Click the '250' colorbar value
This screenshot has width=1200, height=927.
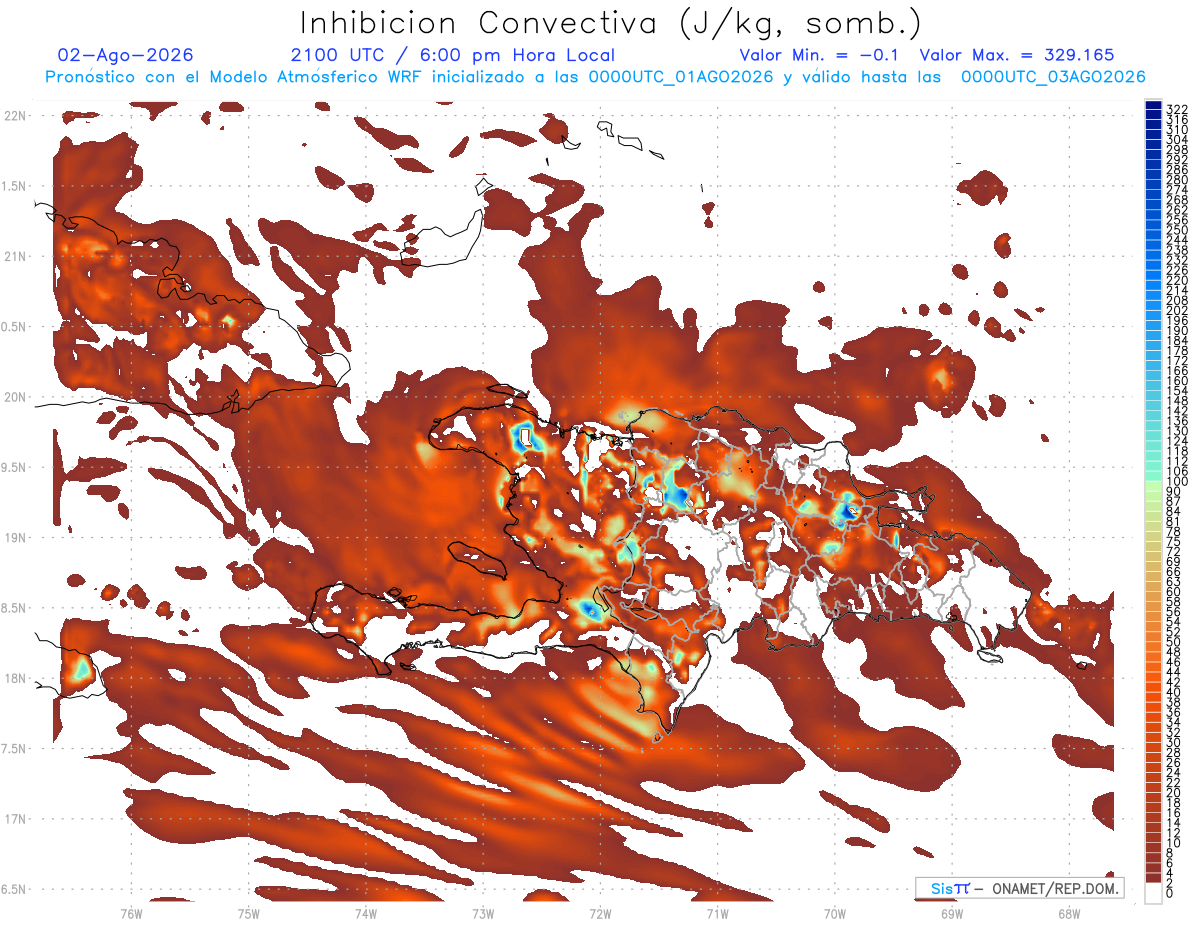tap(1177, 230)
